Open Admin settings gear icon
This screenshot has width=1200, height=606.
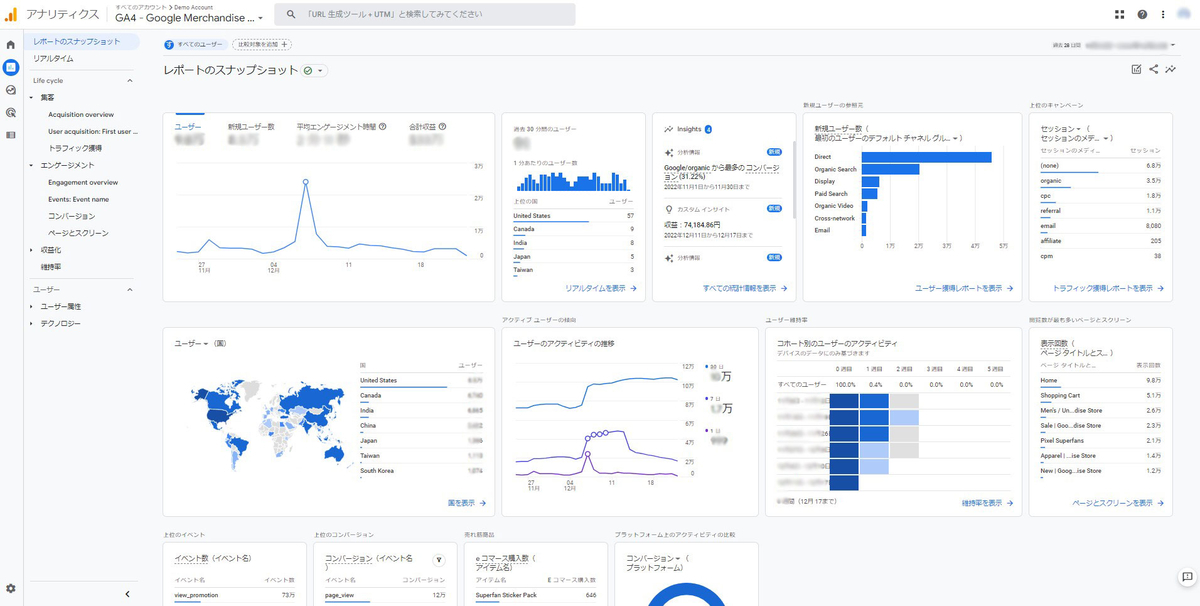11,588
